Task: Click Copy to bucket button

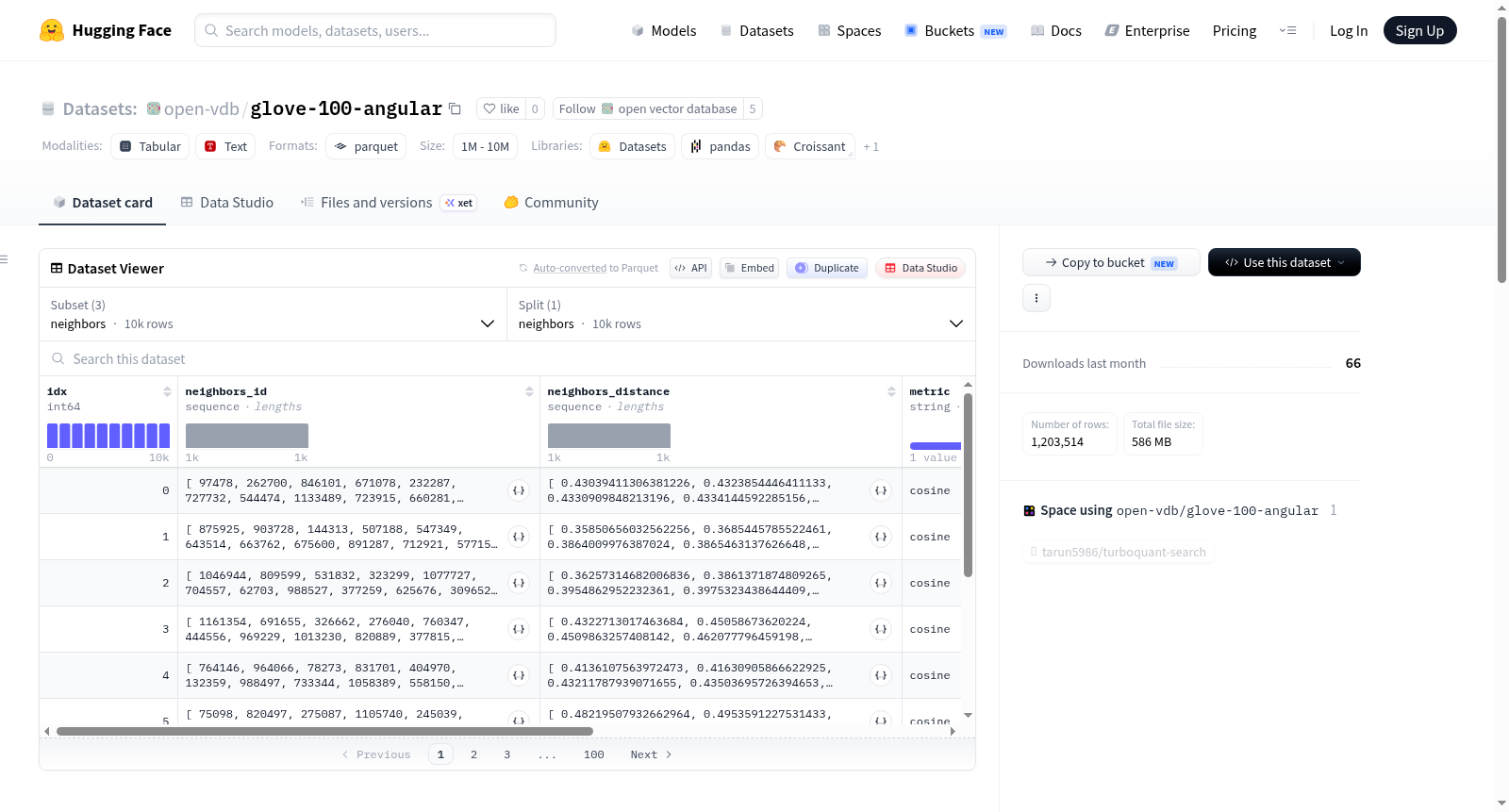Action: (1111, 262)
